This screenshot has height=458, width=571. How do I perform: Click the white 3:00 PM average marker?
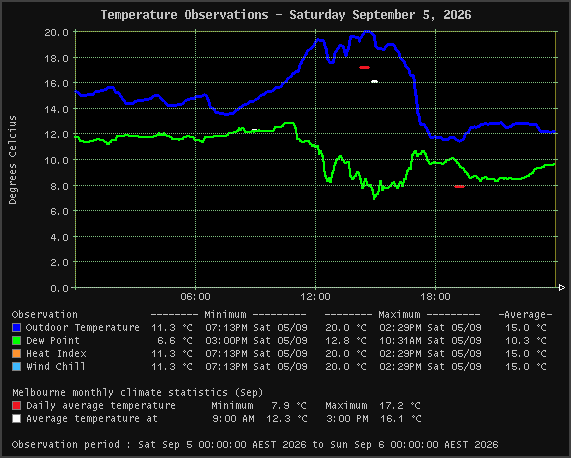374,82
